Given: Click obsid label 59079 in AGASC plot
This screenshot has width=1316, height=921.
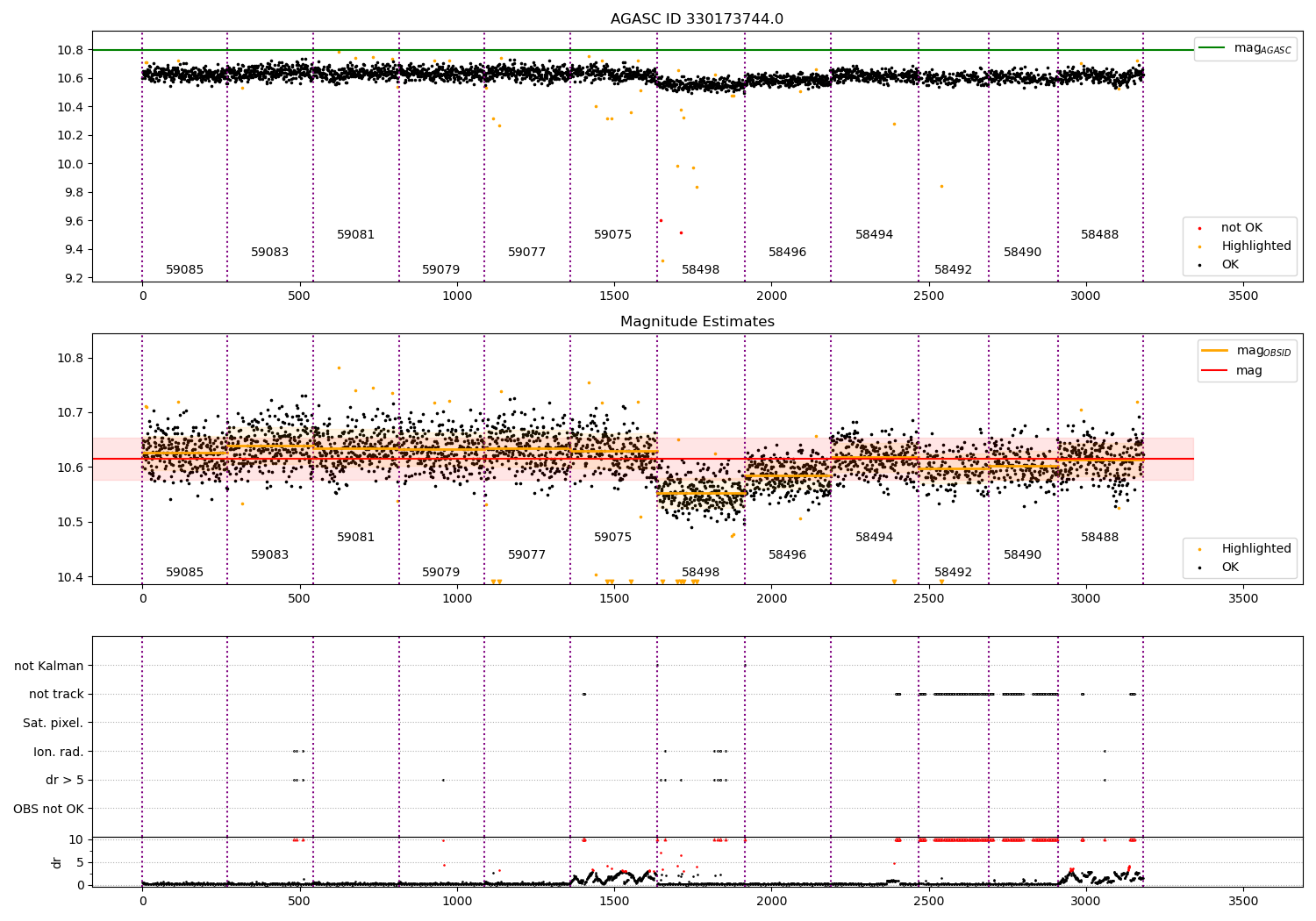Looking at the screenshot, I should [440, 270].
